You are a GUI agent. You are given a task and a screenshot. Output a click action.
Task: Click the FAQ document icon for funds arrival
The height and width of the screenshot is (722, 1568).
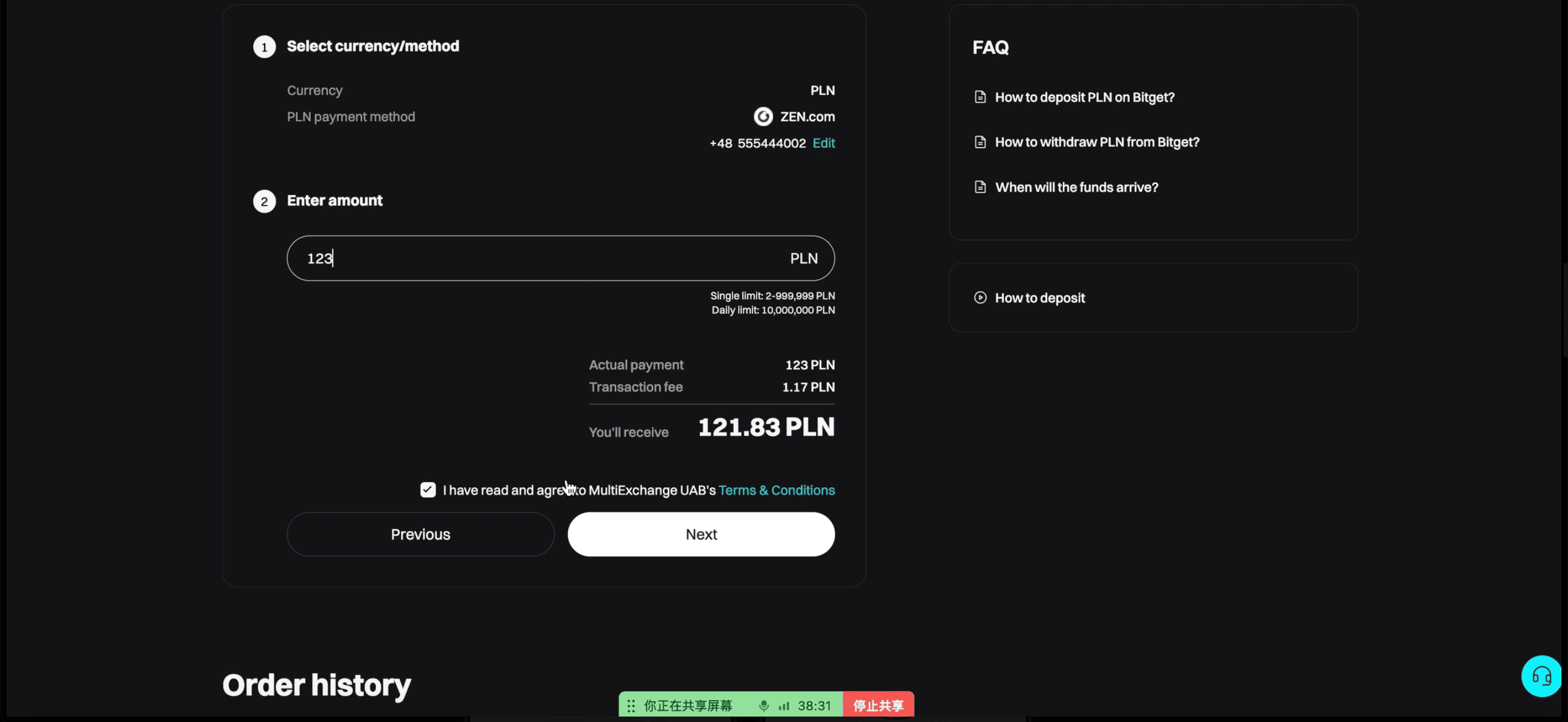click(x=980, y=188)
